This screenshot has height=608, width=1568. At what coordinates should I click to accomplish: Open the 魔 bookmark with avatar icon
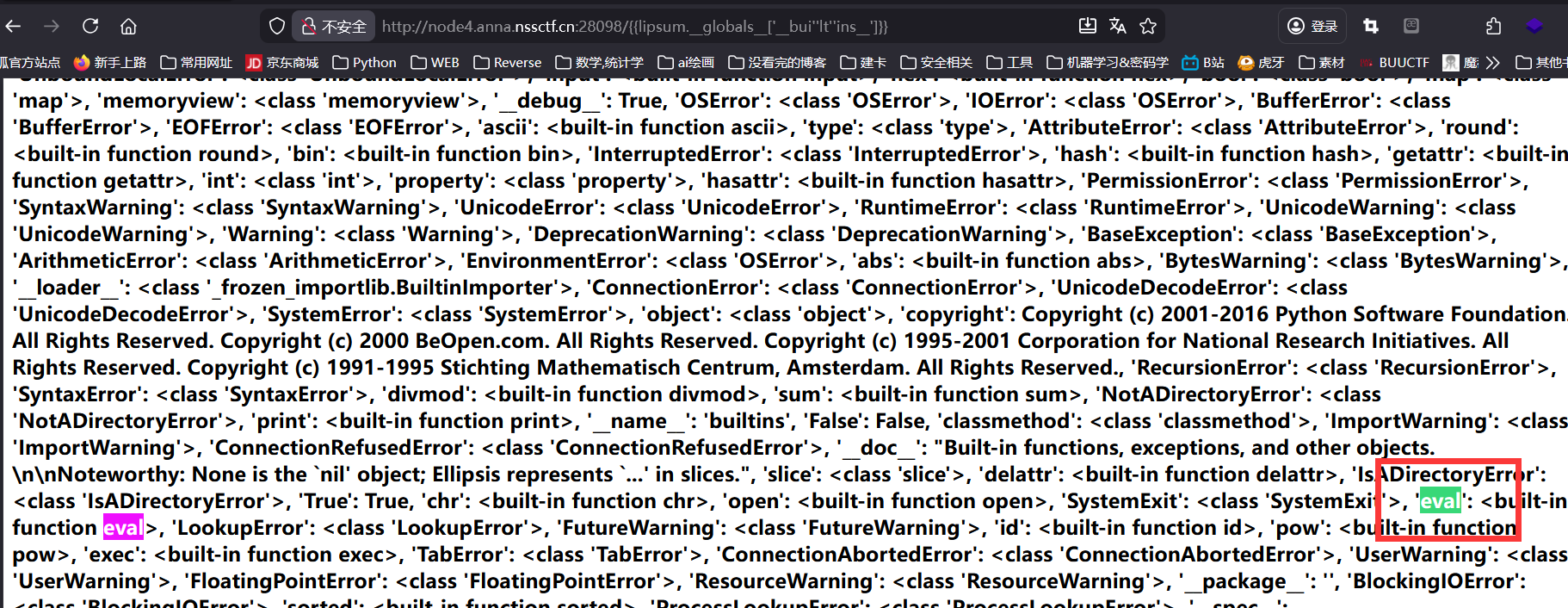tap(1461, 63)
